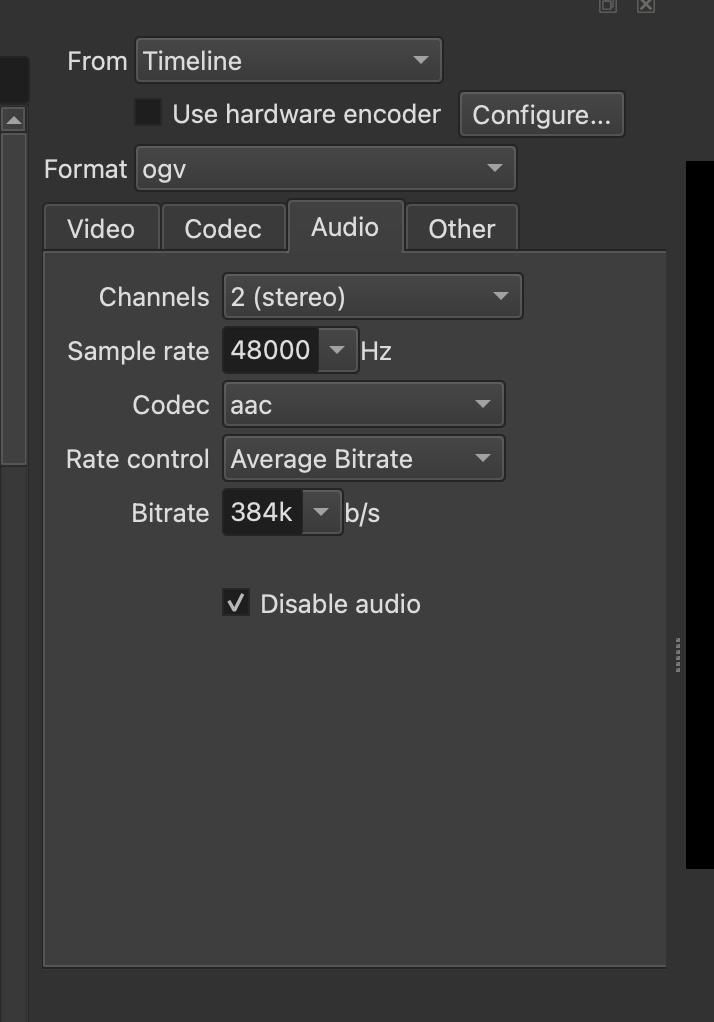Select the Audio tab
The image size is (714, 1022).
[346, 227]
